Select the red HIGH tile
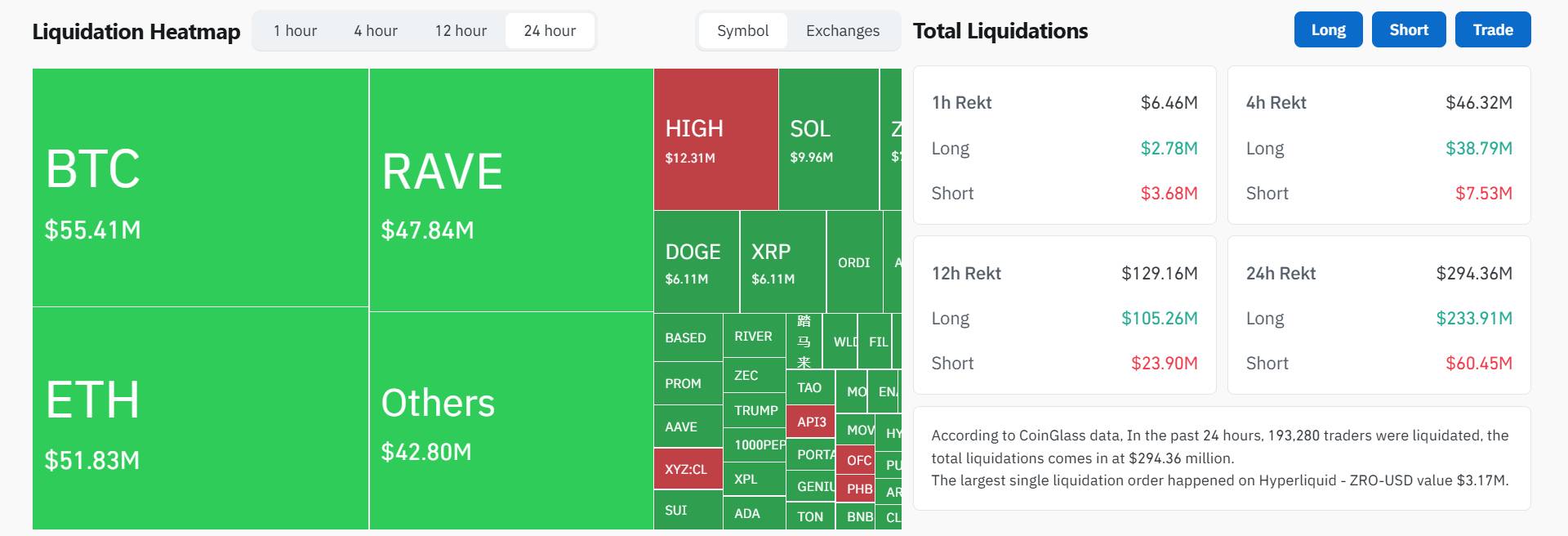Screen dimensions: 1568x536 pos(715,140)
